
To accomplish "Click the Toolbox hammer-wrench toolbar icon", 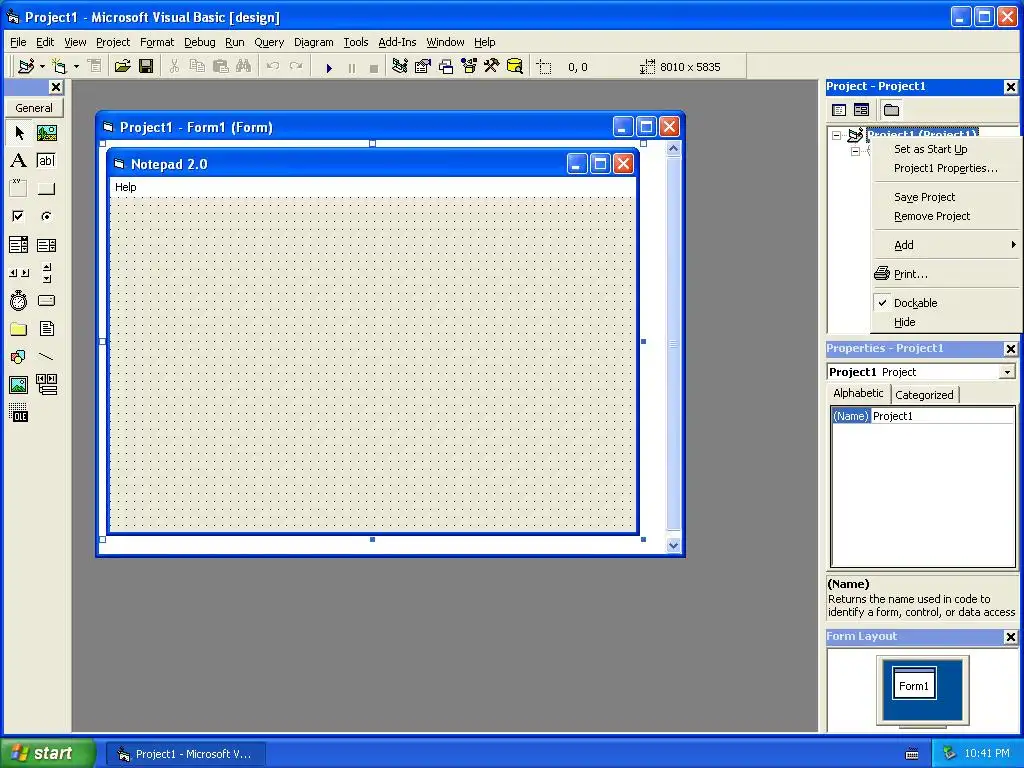I will (x=492, y=67).
